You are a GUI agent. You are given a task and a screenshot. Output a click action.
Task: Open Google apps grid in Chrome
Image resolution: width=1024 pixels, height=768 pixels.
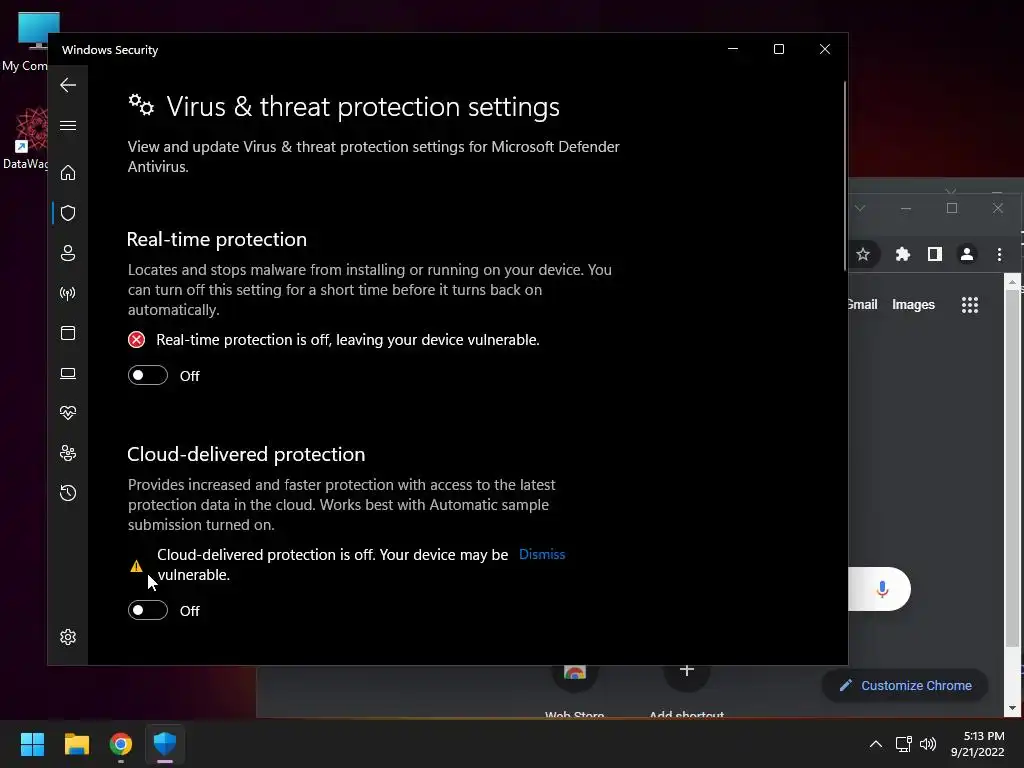970,304
